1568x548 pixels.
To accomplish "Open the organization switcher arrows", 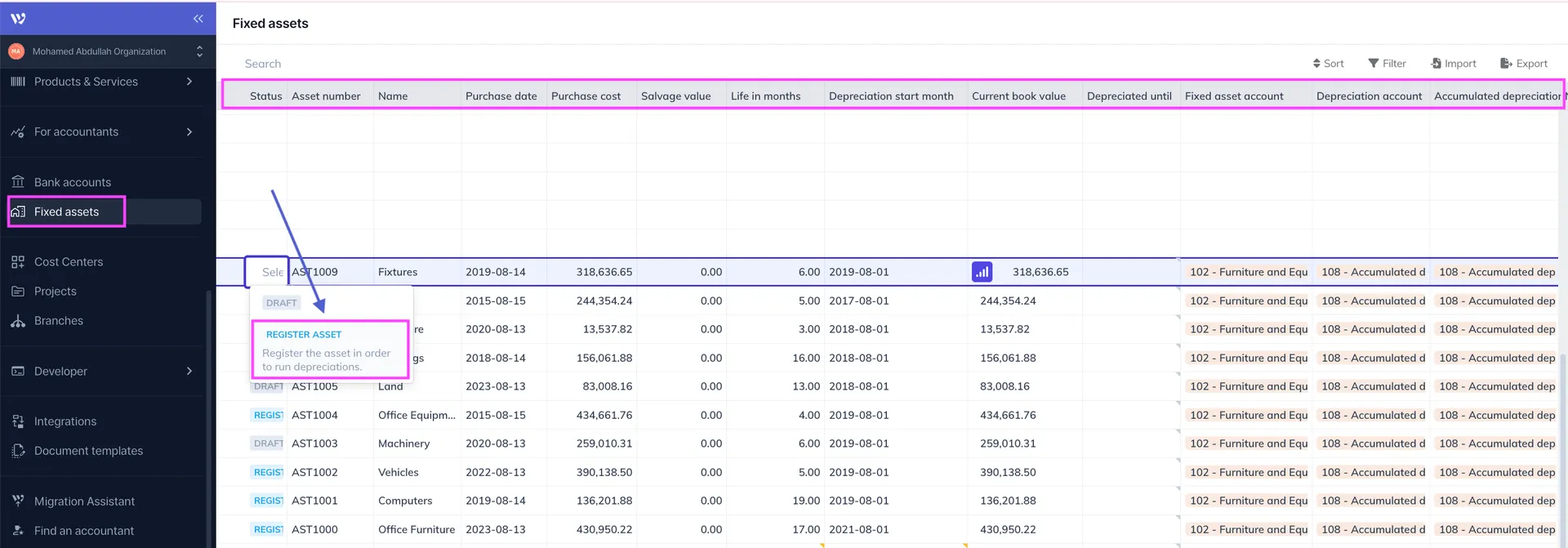I will [x=199, y=51].
